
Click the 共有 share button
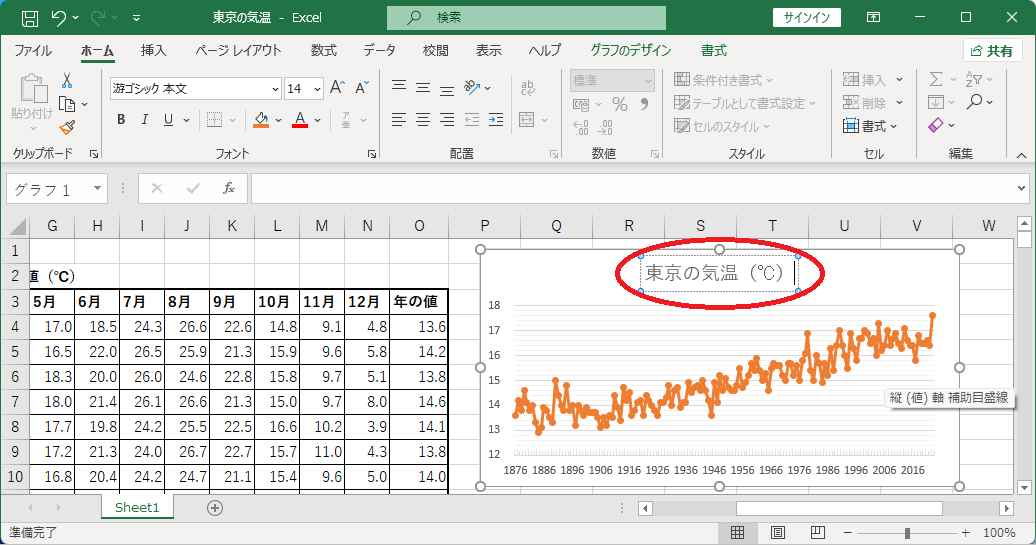pyautogui.click(x=992, y=51)
